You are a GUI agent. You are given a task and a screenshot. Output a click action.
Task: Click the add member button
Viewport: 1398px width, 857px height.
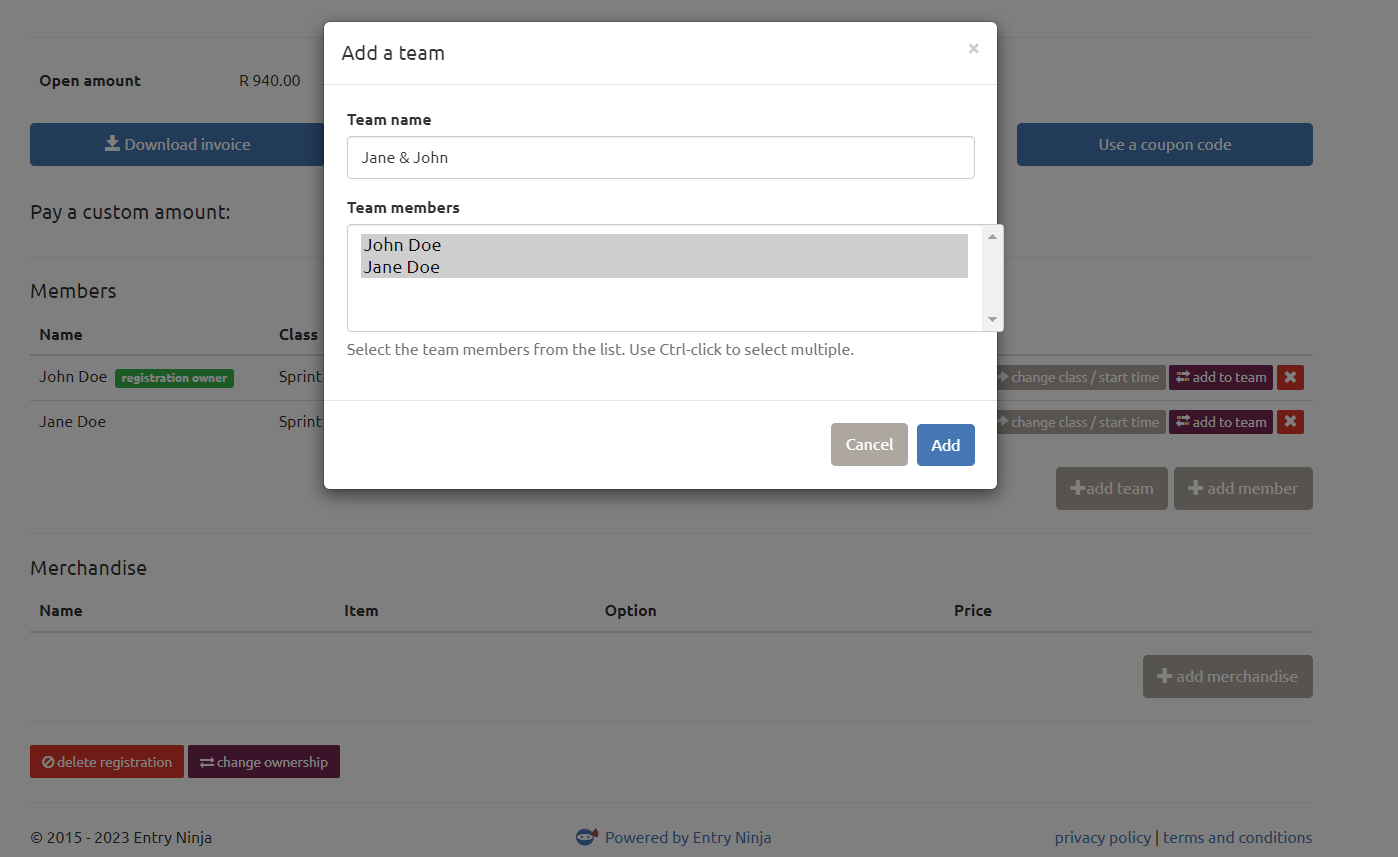coord(1242,488)
